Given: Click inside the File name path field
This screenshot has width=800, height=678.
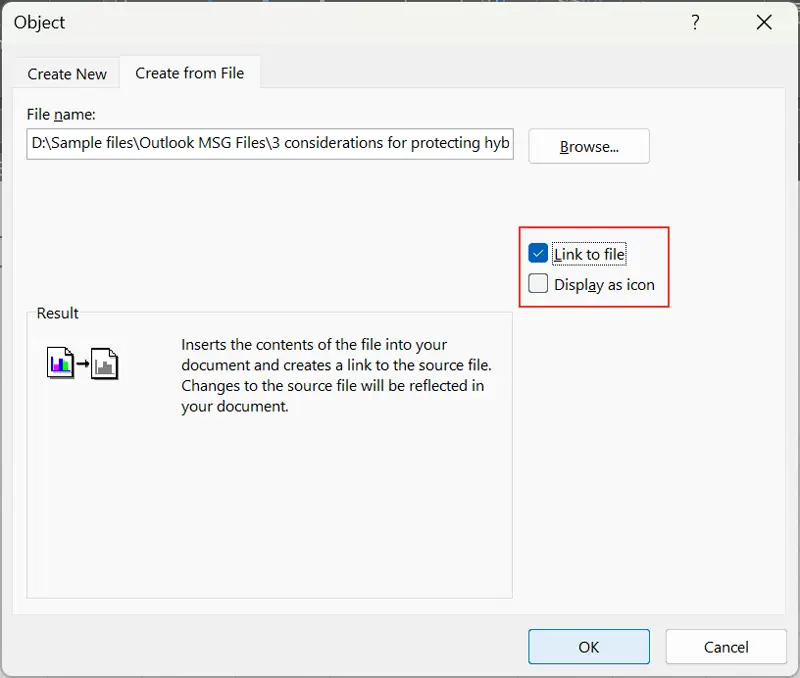Looking at the screenshot, I should pyautogui.click(x=270, y=143).
